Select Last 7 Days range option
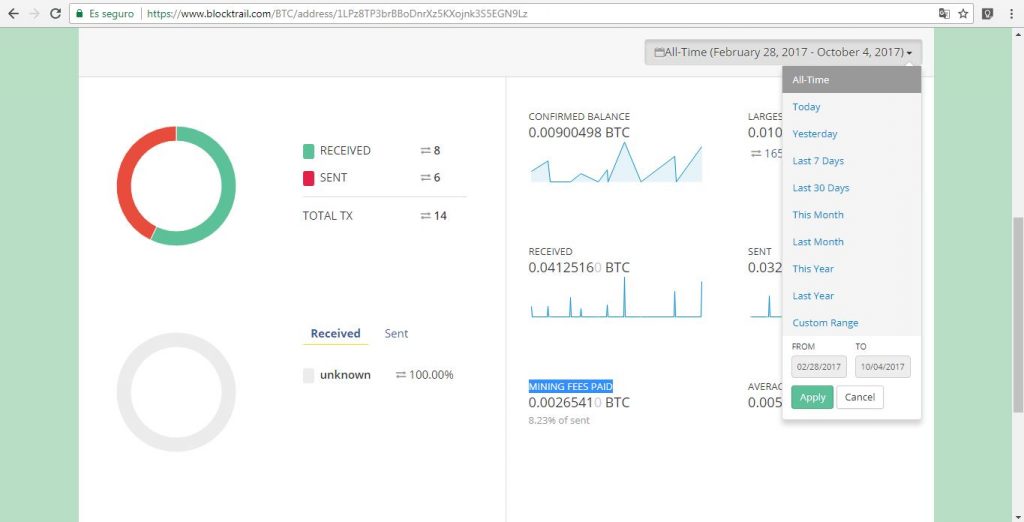Image resolution: width=1024 pixels, height=522 pixels. click(818, 161)
